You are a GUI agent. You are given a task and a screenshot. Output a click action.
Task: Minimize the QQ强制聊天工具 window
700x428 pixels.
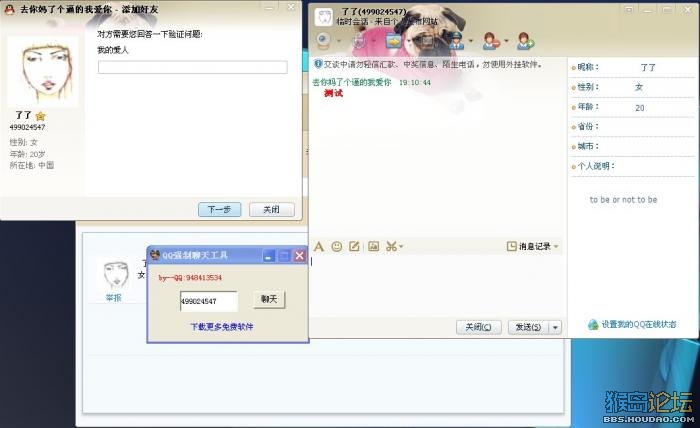tap(269, 256)
